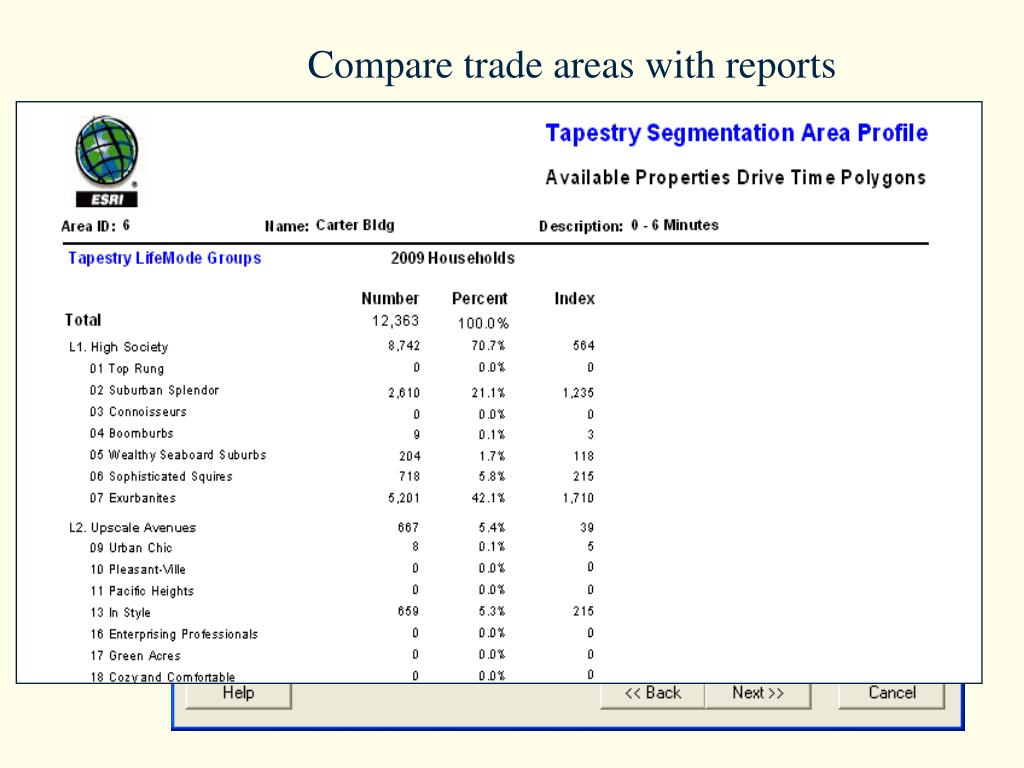Select Sophisticated Squires percent 5.8%

(492, 476)
